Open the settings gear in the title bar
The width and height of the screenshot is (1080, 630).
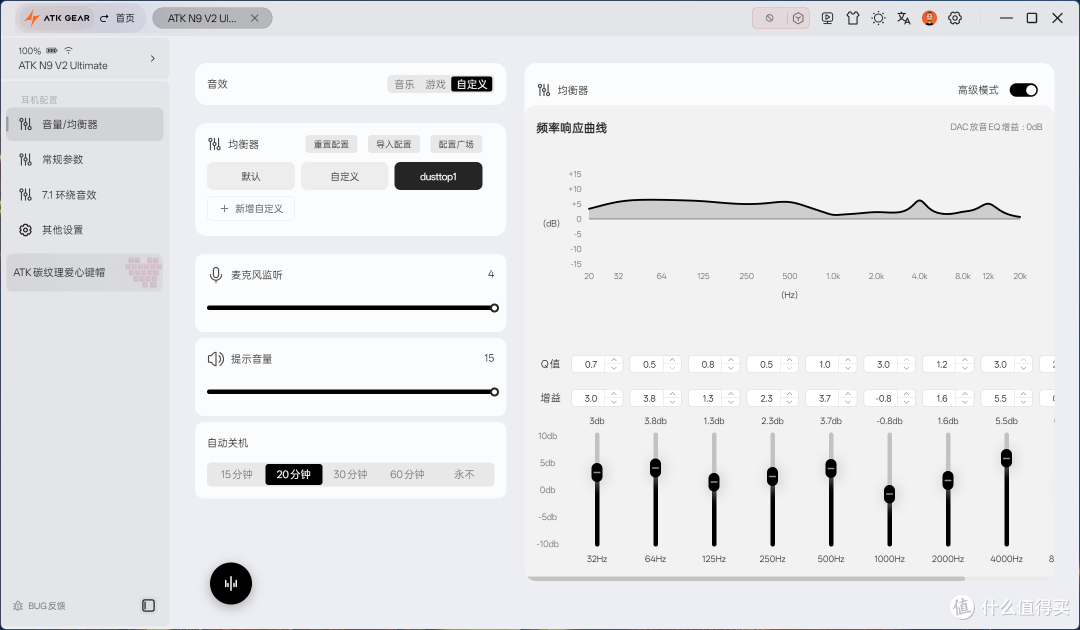click(x=955, y=19)
